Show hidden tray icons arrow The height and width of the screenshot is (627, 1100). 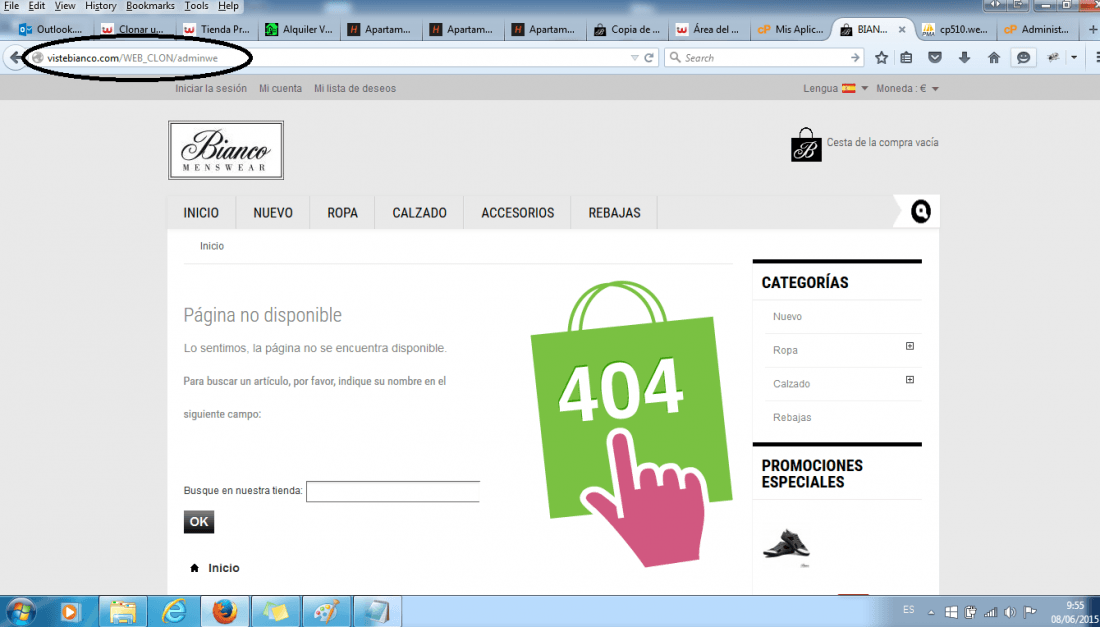[931, 612]
